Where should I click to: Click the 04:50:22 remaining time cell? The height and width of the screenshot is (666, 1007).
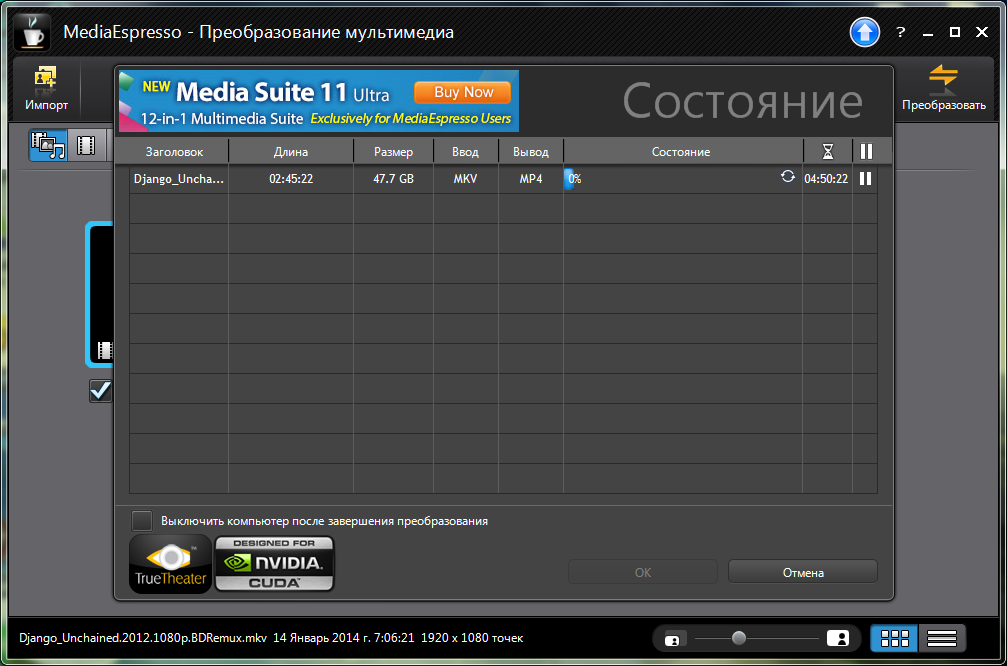pyautogui.click(x=827, y=179)
